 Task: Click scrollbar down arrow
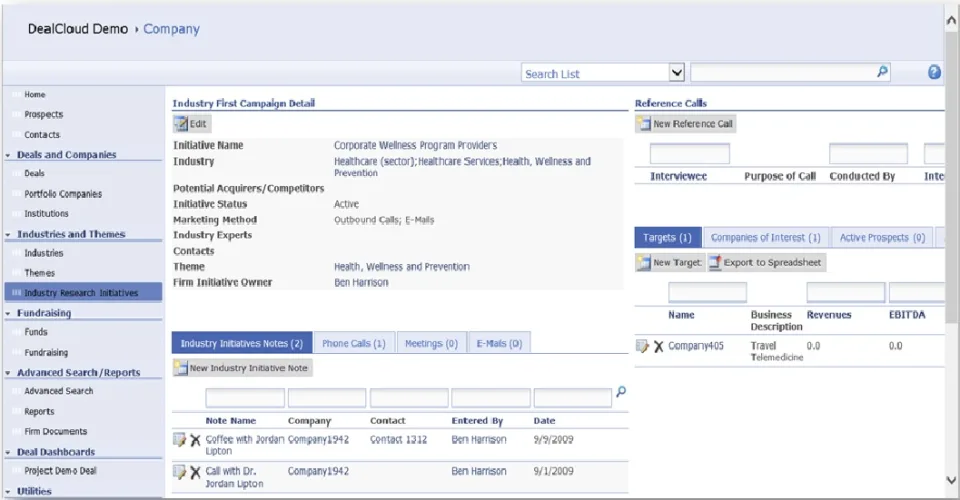(x=951, y=480)
